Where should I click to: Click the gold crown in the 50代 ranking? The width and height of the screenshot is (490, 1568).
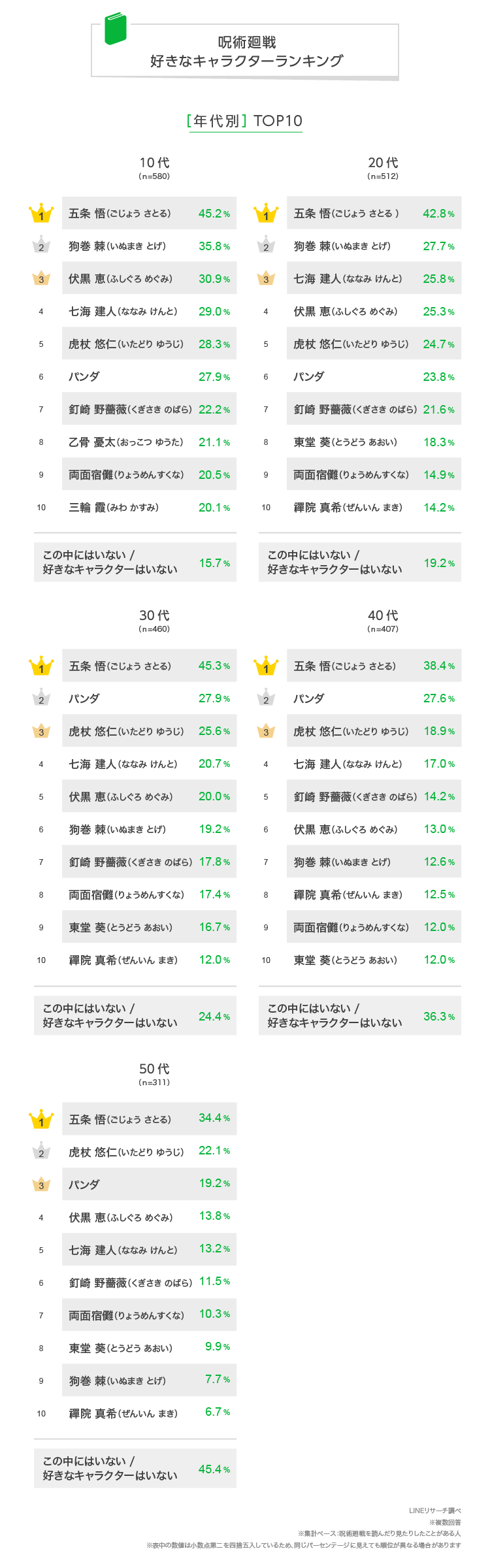pos(41,1120)
